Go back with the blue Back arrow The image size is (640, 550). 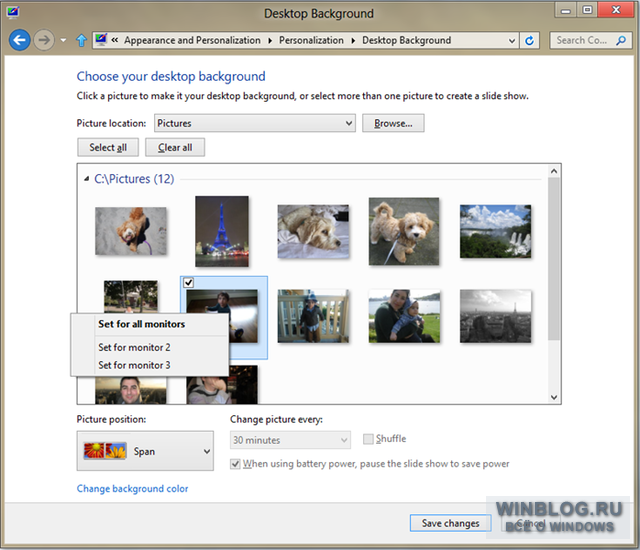coord(19,40)
